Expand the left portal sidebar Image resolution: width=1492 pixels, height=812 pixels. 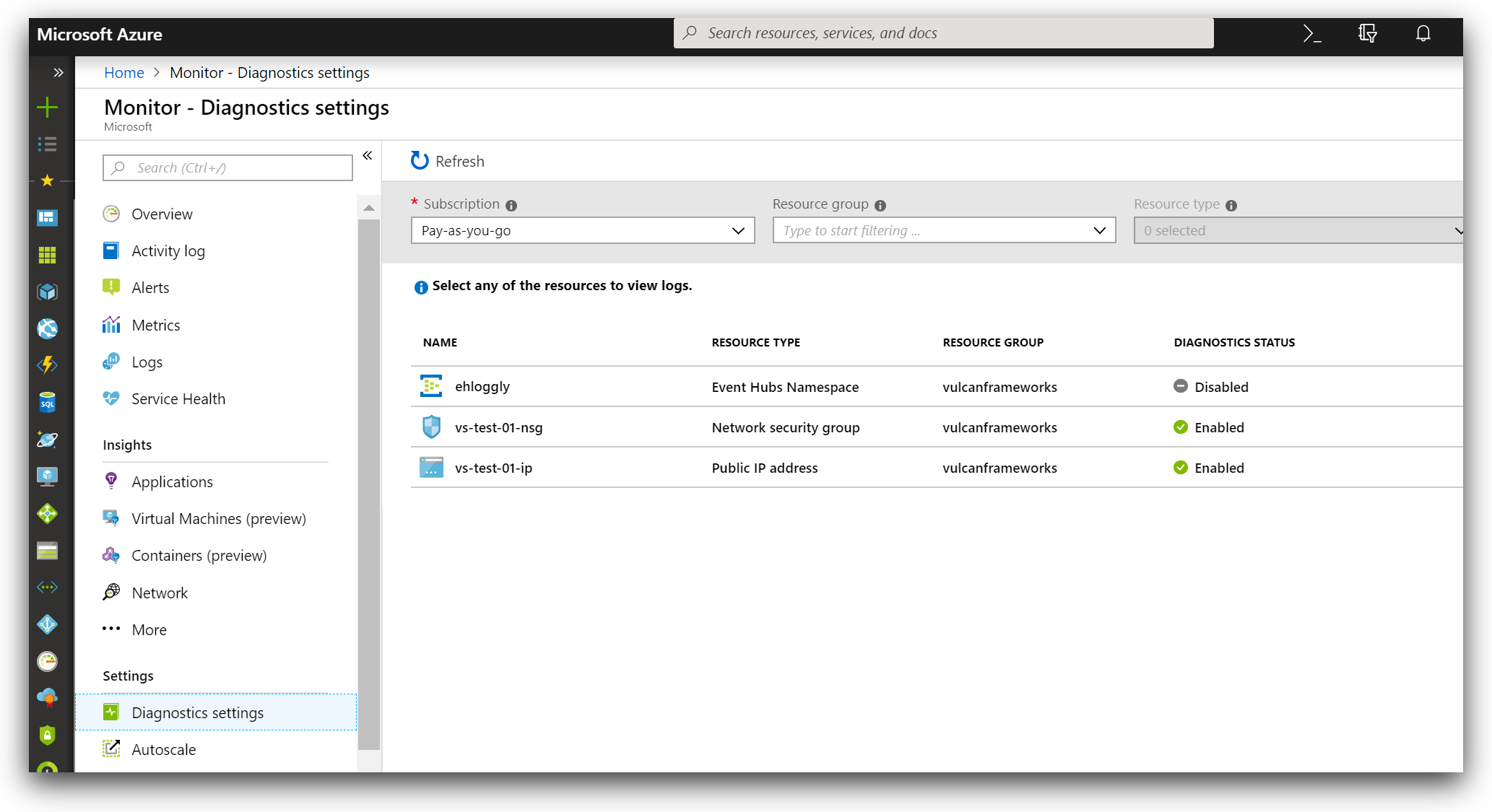[x=58, y=72]
